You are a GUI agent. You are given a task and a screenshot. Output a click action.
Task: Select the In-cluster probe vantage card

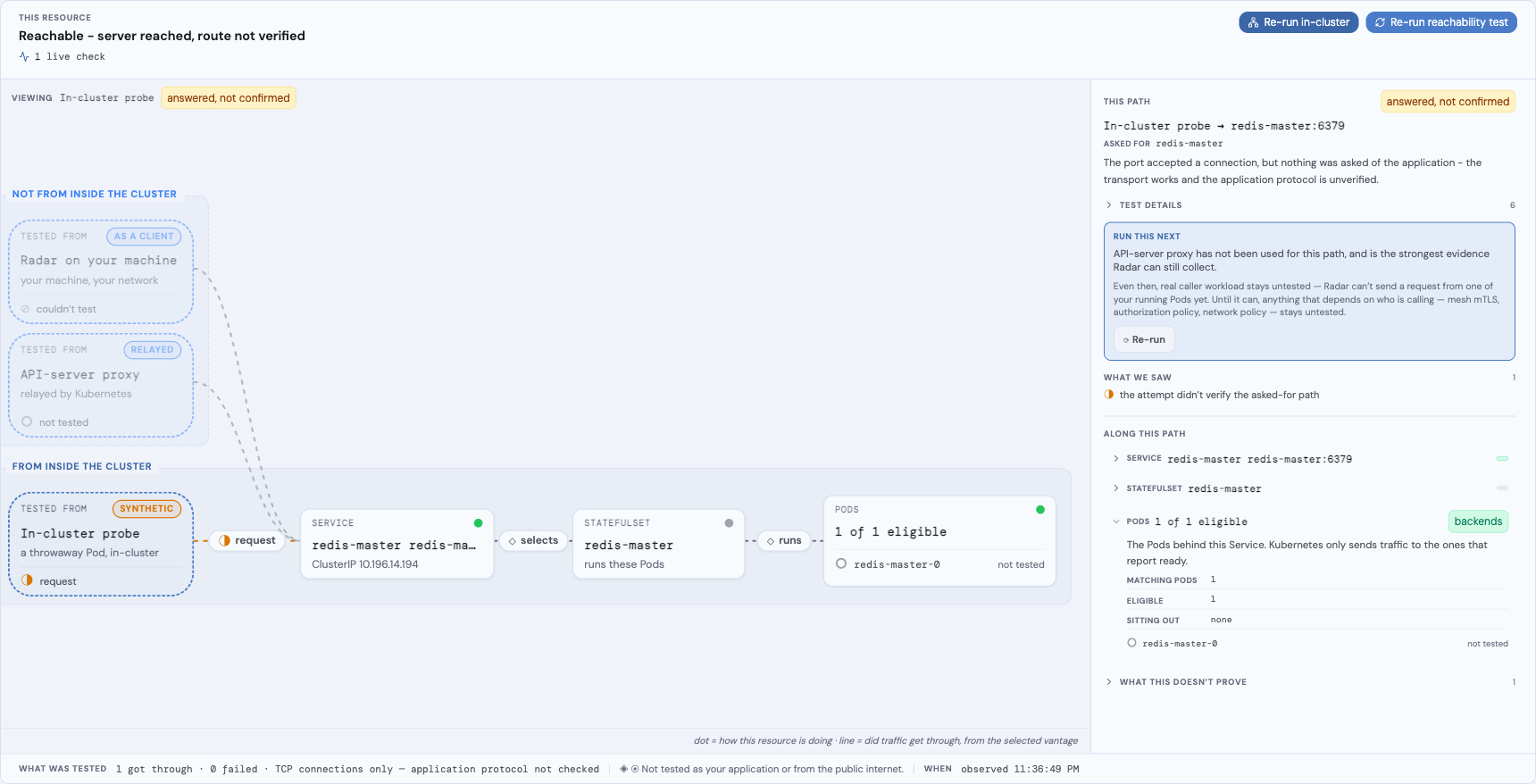coord(101,544)
